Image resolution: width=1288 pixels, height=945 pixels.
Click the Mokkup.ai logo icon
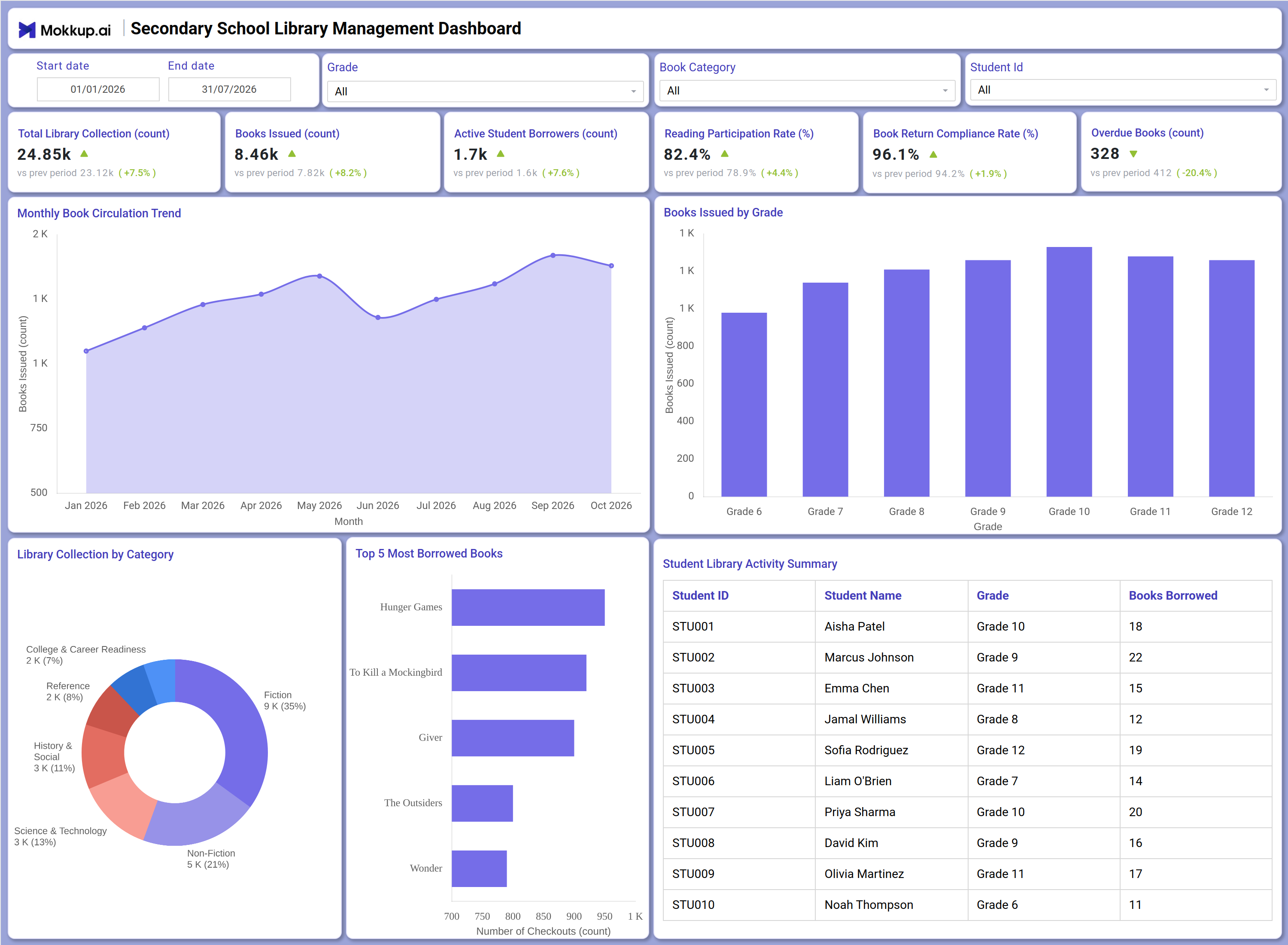(x=27, y=30)
